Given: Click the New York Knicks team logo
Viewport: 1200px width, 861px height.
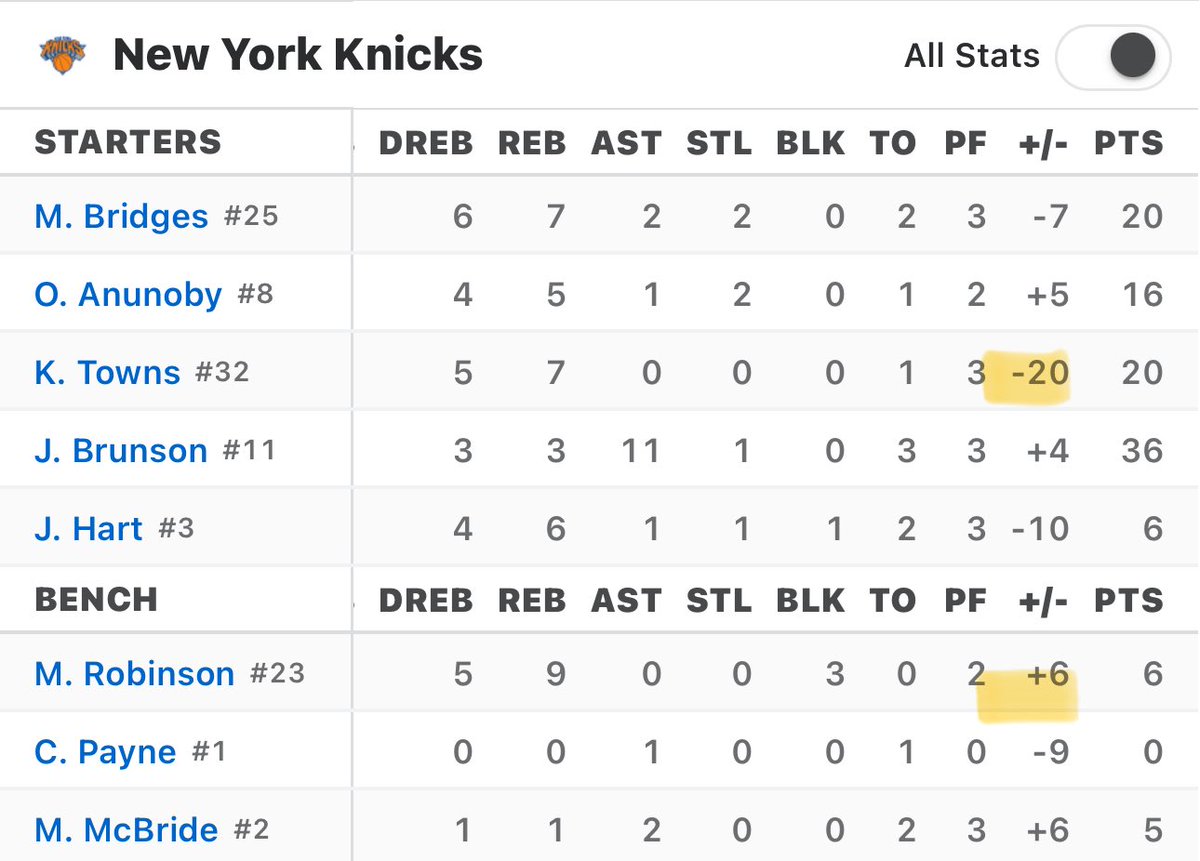Looking at the screenshot, I should 62,55.
